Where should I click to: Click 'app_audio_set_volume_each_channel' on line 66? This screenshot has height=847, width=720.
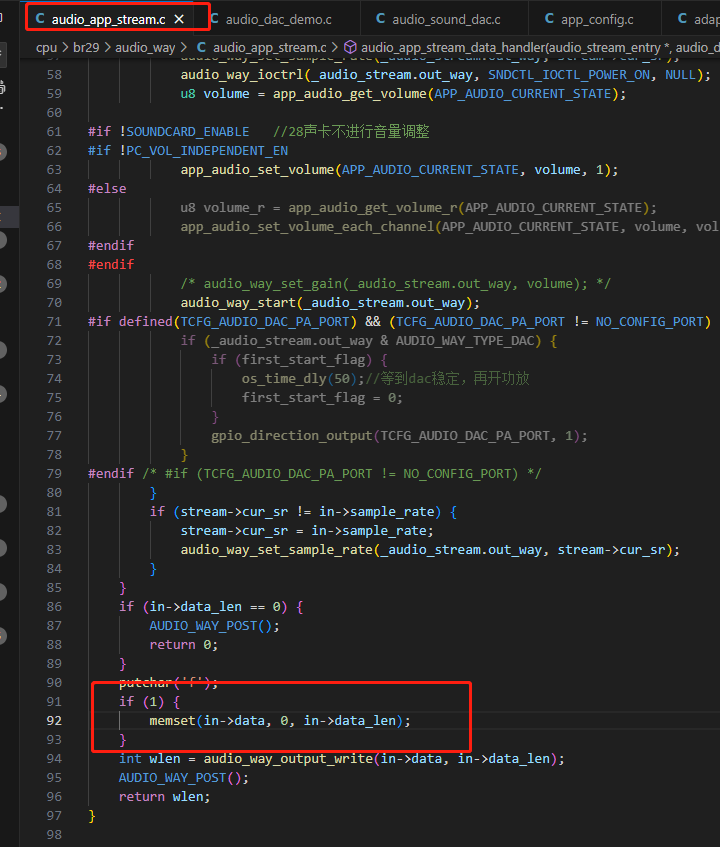pyautogui.click(x=307, y=227)
